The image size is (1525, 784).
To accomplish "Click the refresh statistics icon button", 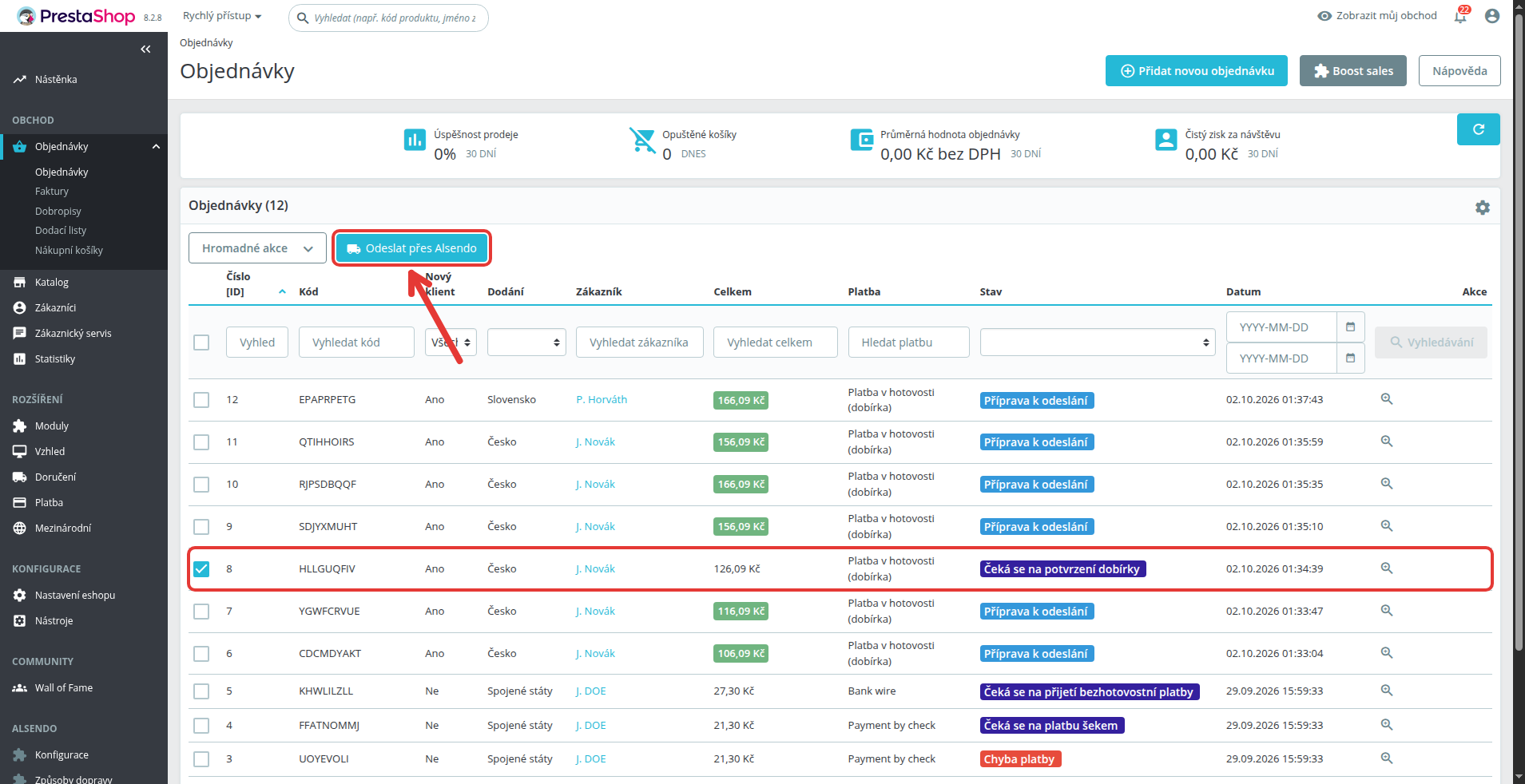I will click(x=1478, y=129).
